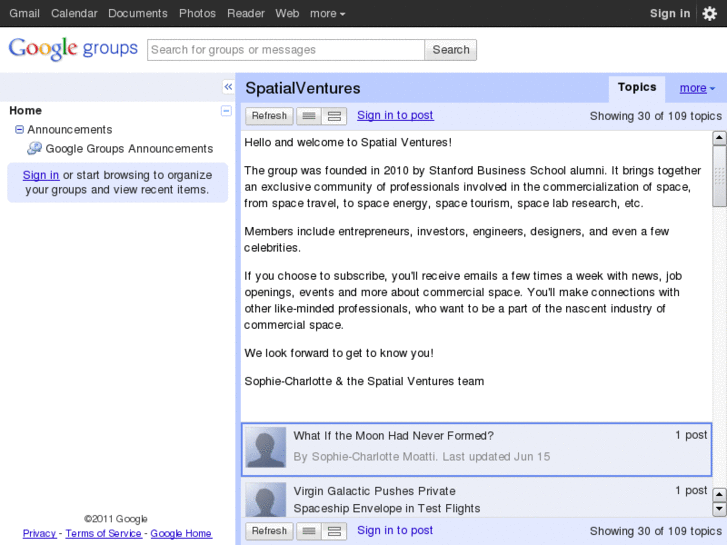
Task: Select the Topics tab
Action: click(637, 88)
